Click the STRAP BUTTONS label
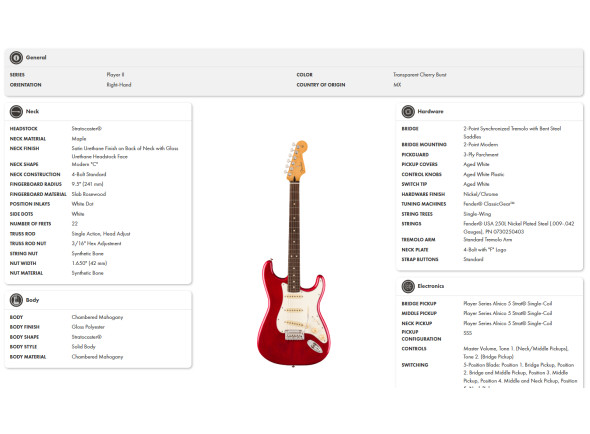This screenshot has width=590, height=434. (420, 259)
